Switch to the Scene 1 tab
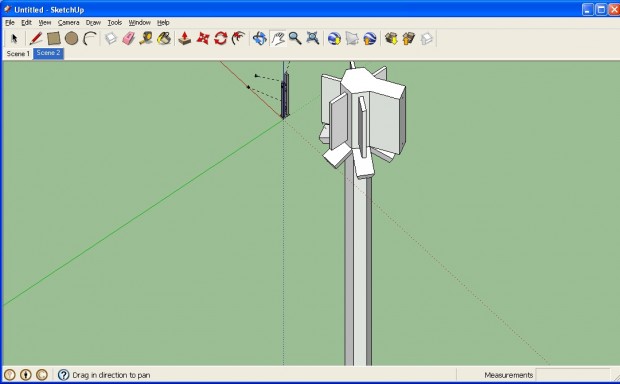The width and height of the screenshot is (620, 384). click(18, 53)
